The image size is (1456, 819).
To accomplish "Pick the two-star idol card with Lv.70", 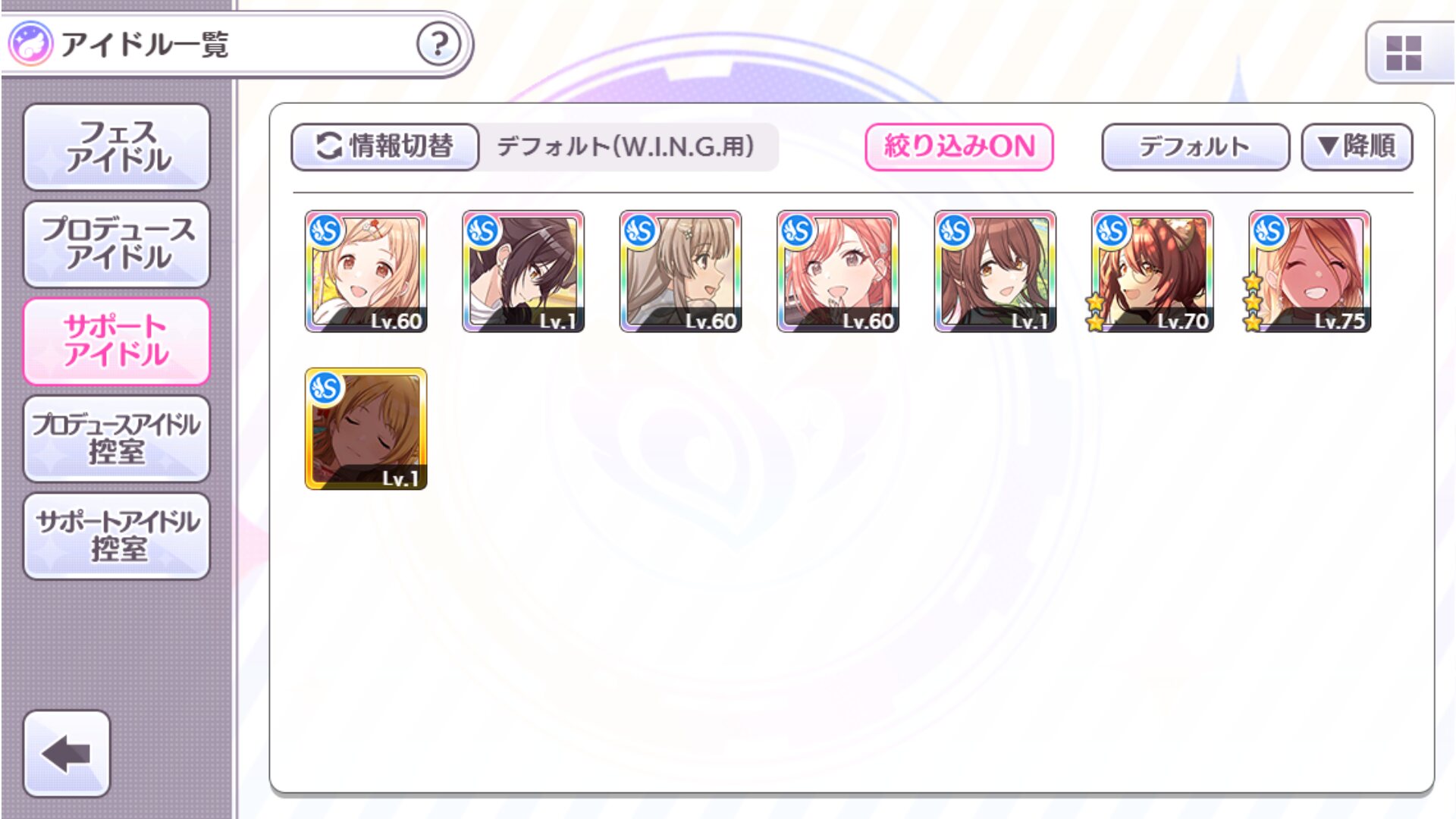I will [x=1152, y=271].
